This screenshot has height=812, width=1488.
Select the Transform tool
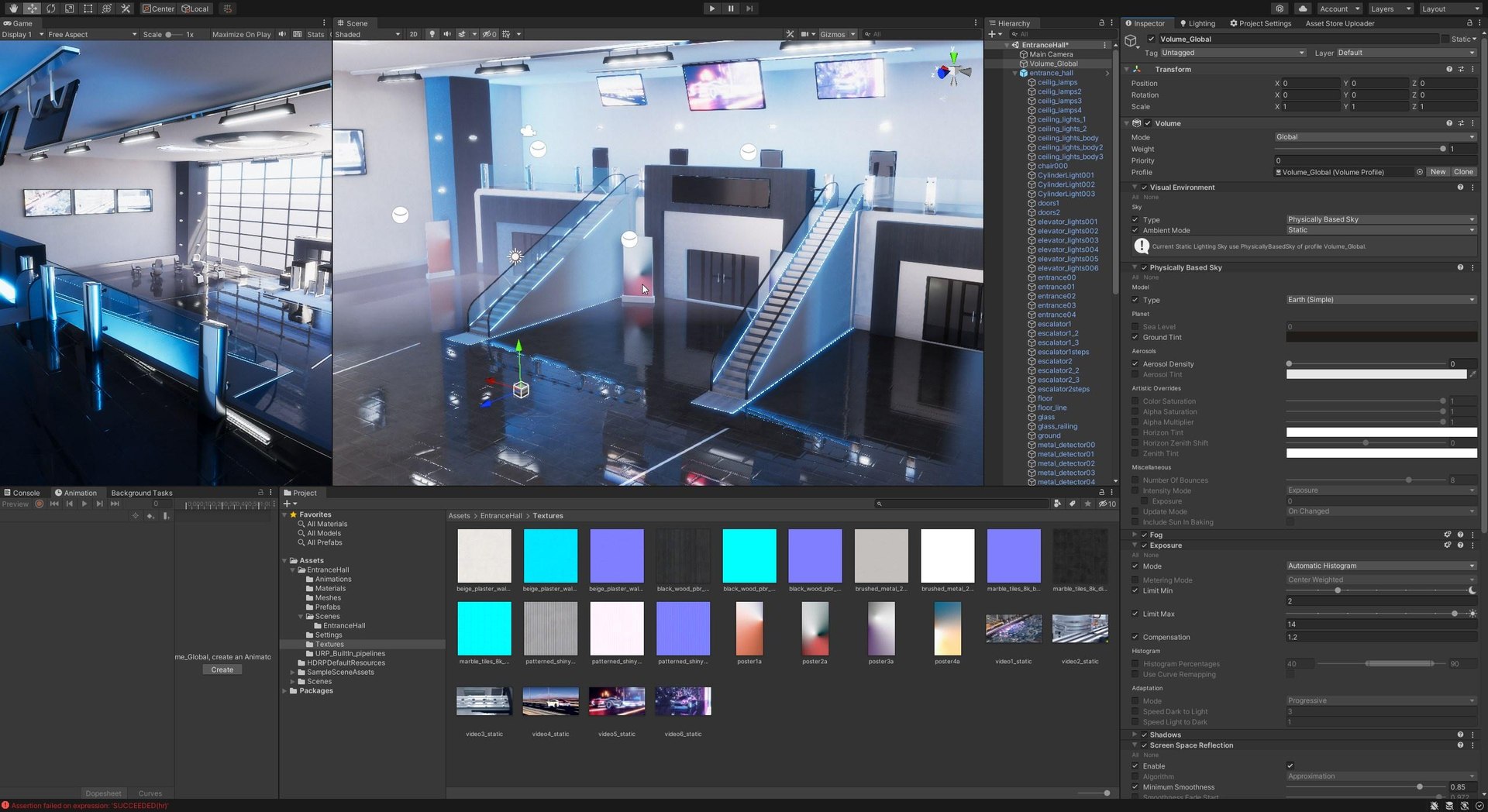[106, 9]
